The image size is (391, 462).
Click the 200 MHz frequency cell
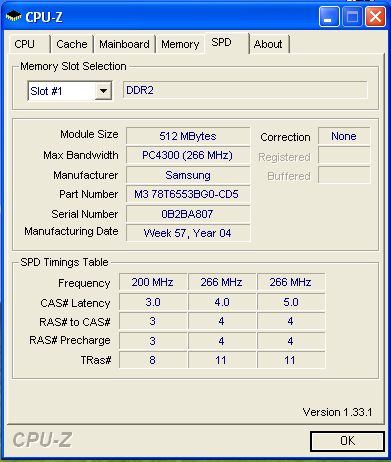[153, 282]
